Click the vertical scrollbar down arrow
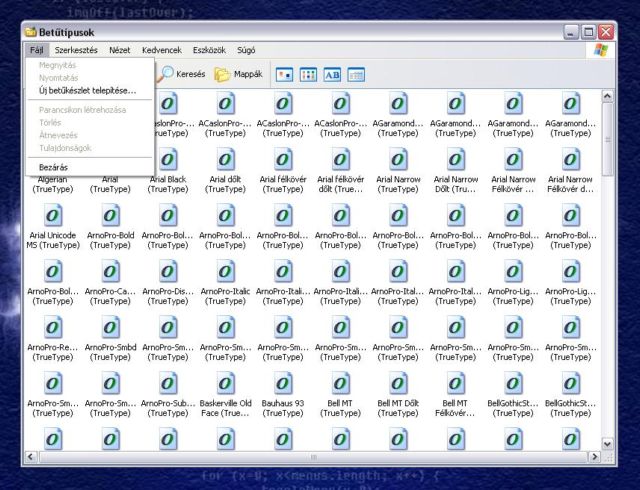Image resolution: width=640 pixels, height=490 pixels. point(607,443)
